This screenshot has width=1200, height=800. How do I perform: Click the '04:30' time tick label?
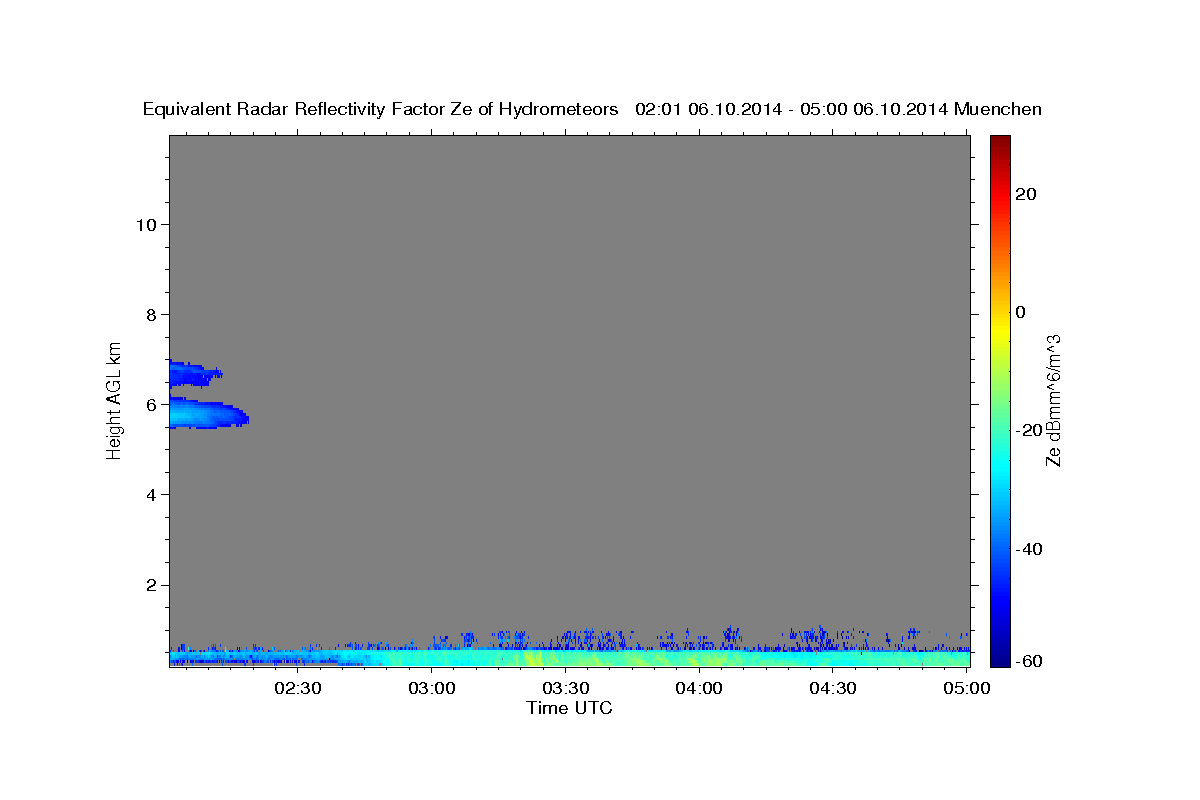click(x=833, y=688)
